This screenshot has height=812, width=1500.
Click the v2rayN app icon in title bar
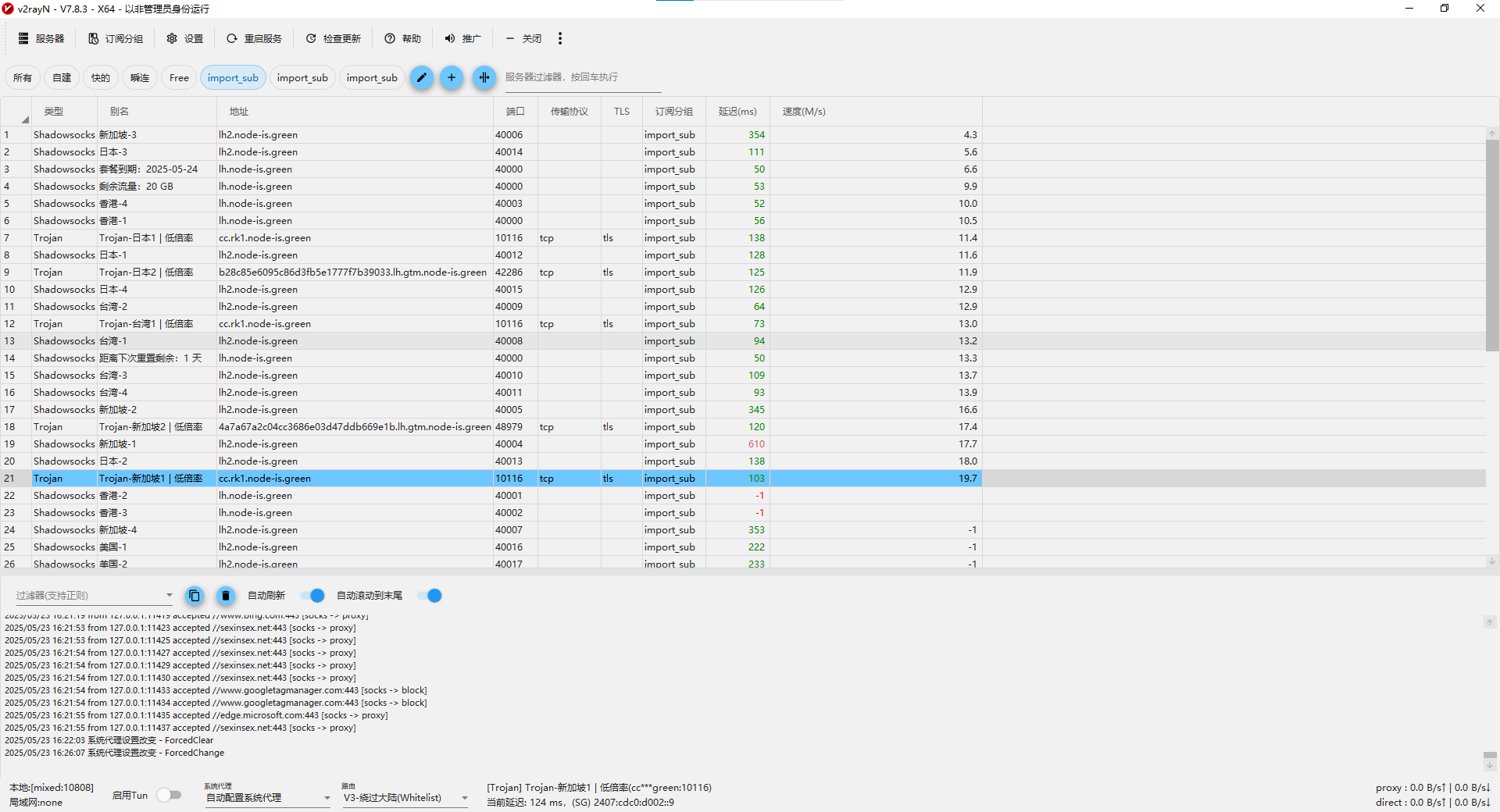tap(9, 9)
